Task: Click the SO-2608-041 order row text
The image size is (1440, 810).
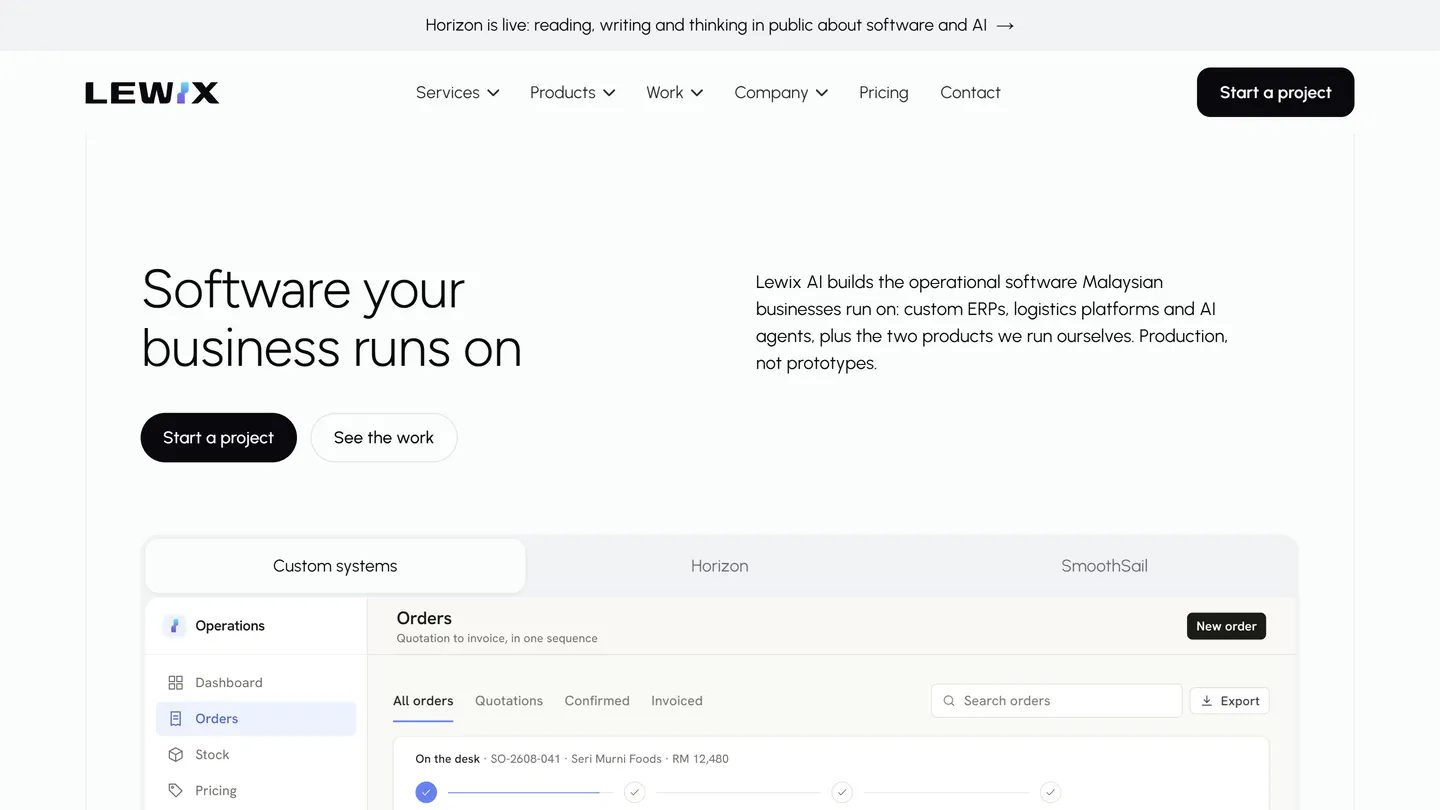Action: coord(572,759)
